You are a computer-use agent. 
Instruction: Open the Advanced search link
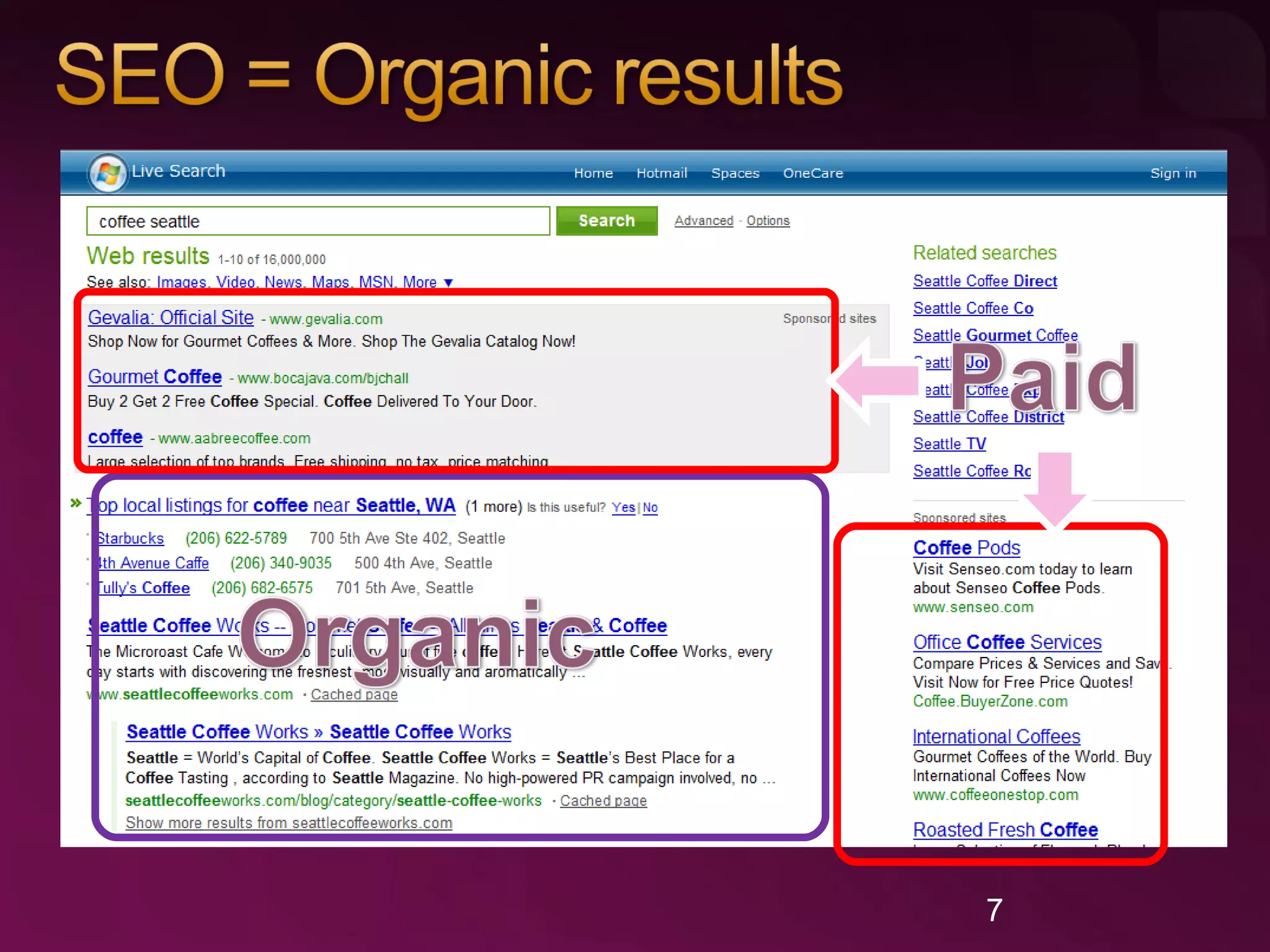tap(703, 221)
